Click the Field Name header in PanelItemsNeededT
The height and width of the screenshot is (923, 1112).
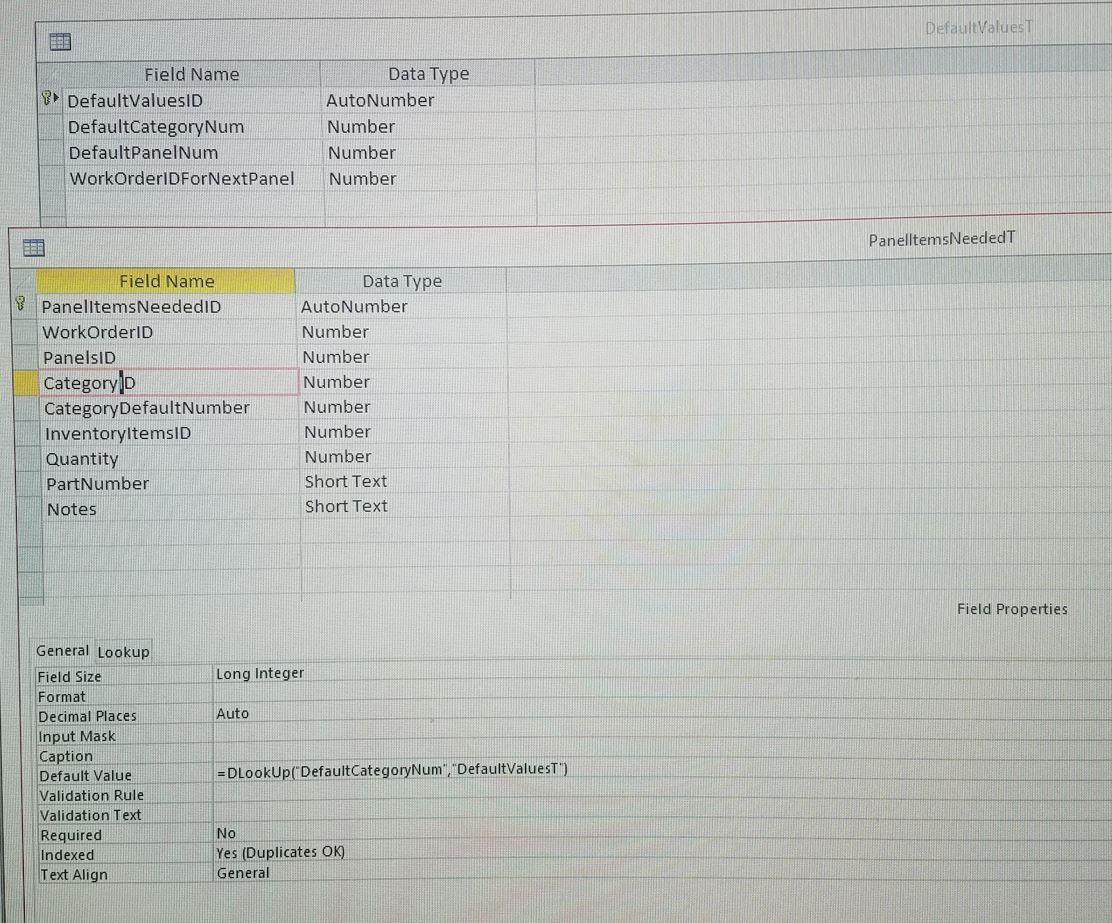coord(166,281)
